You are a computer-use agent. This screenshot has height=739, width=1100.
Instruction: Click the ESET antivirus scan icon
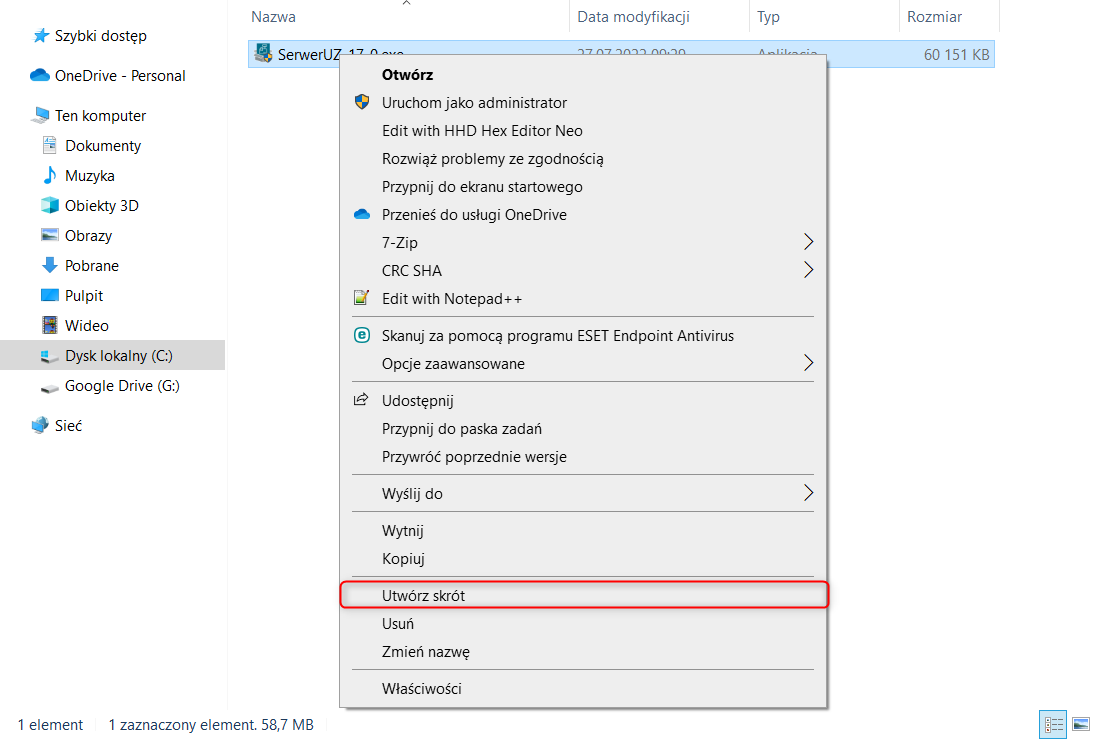point(362,336)
